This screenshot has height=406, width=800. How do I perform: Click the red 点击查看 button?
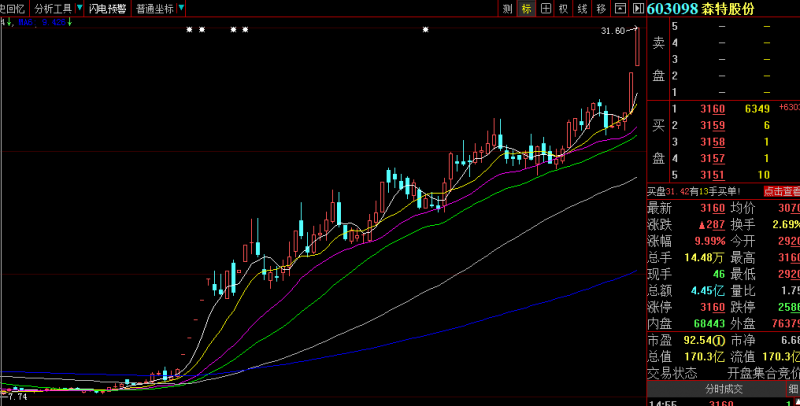781,191
